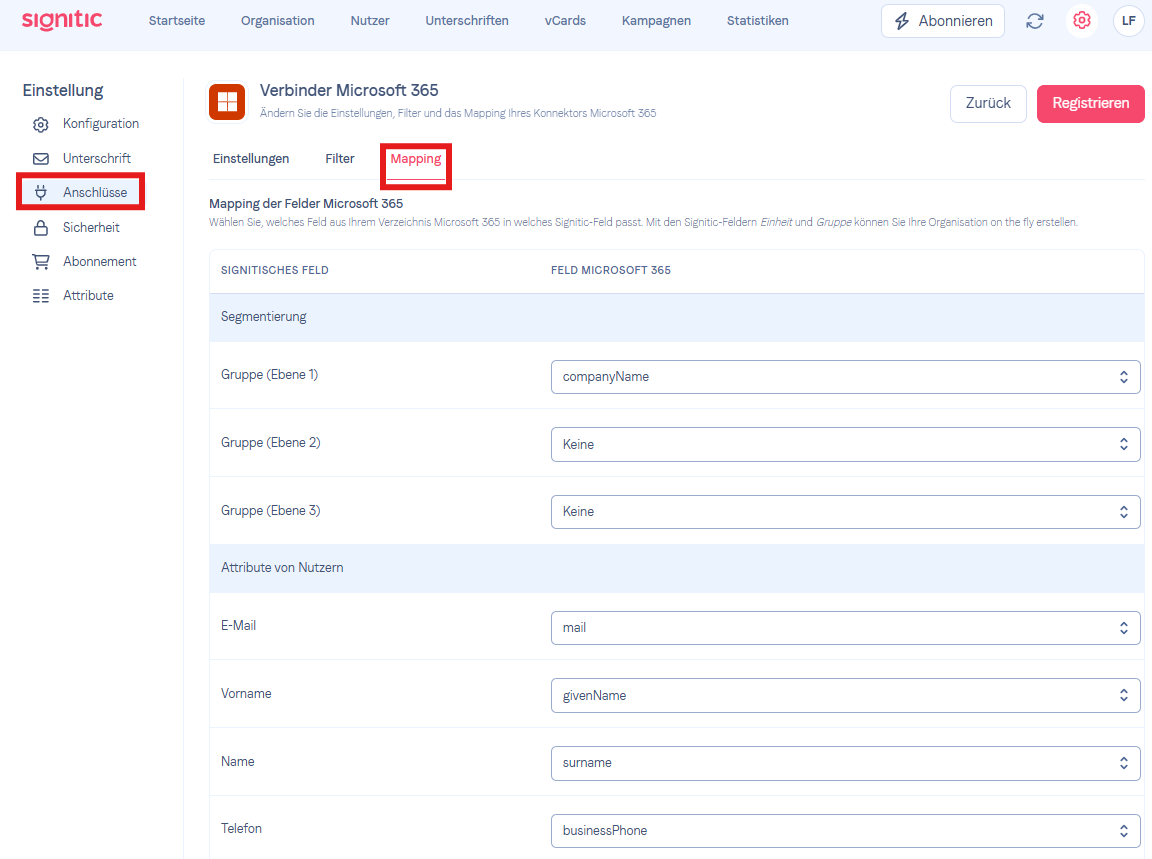
Task: Switch to the Filter tab
Action: click(339, 159)
